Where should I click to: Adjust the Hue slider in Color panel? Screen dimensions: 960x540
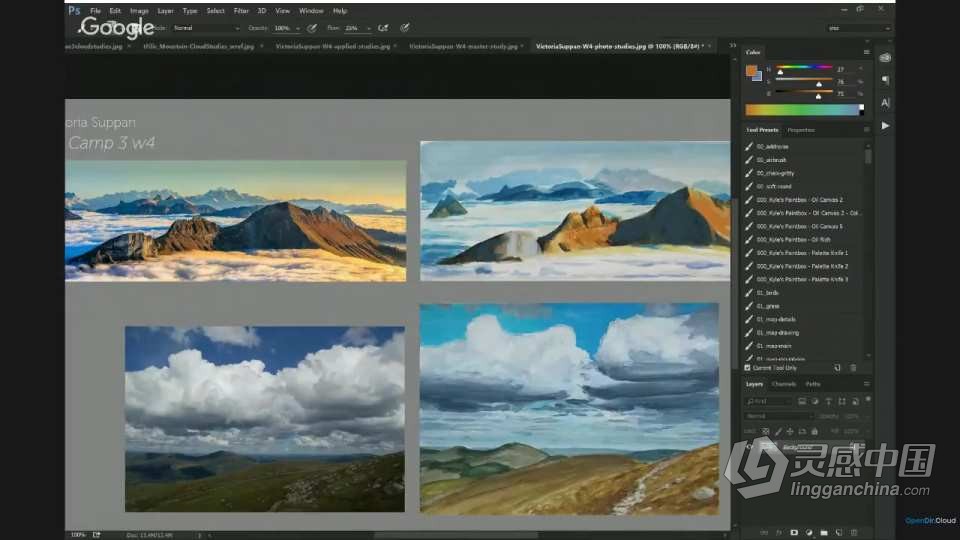(x=804, y=69)
